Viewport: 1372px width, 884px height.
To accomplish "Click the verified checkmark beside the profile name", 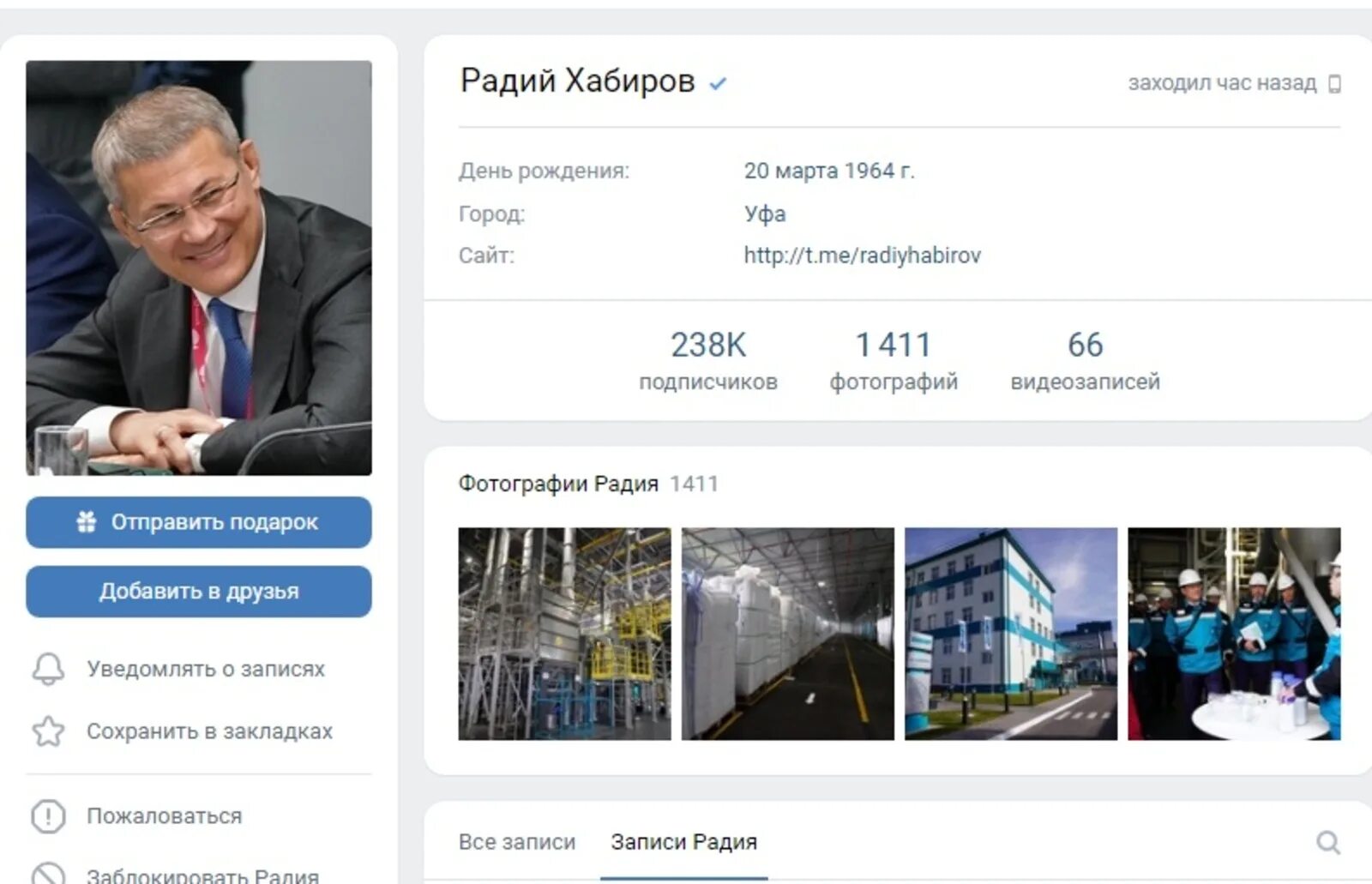I will click(x=718, y=84).
